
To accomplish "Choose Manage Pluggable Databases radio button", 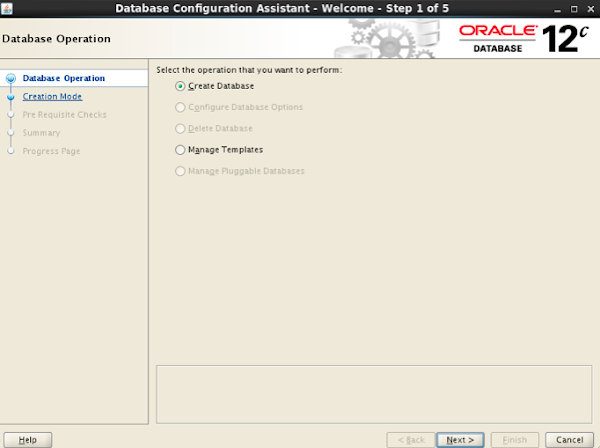I will pyautogui.click(x=180, y=171).
